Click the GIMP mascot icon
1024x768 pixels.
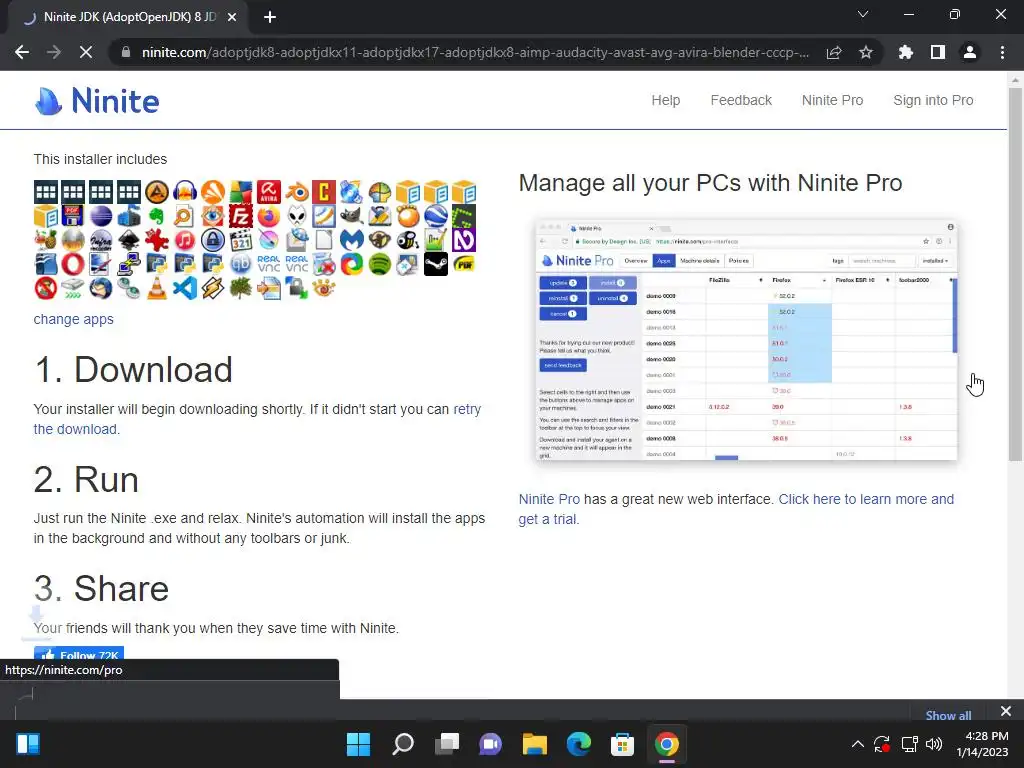[x=352, y=216]
